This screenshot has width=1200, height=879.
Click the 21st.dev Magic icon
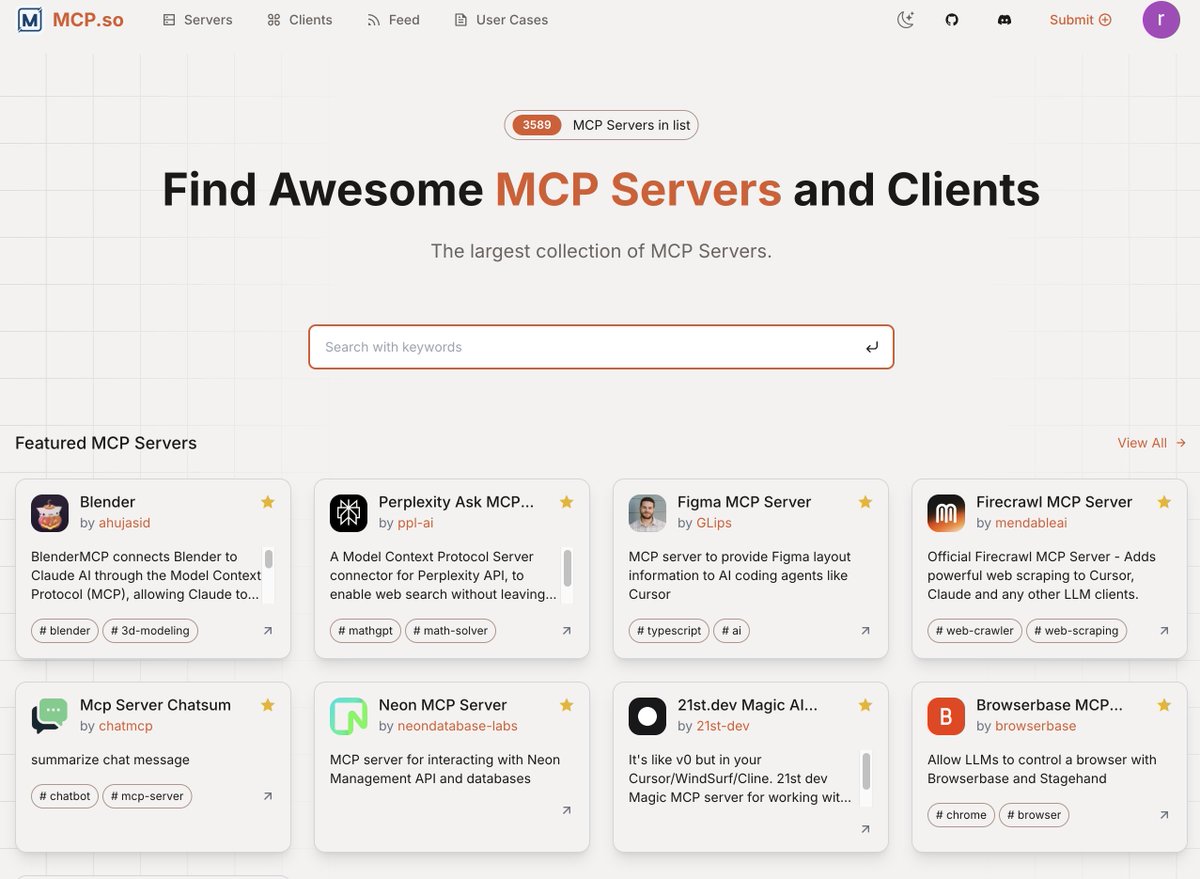pos(647,716)
